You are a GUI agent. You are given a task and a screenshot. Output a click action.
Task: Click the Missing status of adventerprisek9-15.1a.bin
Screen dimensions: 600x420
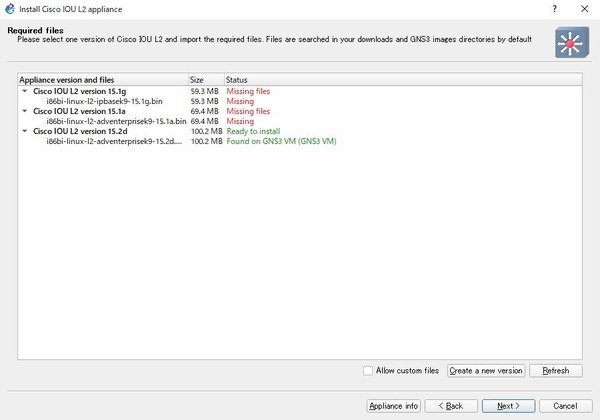[240, 121]
